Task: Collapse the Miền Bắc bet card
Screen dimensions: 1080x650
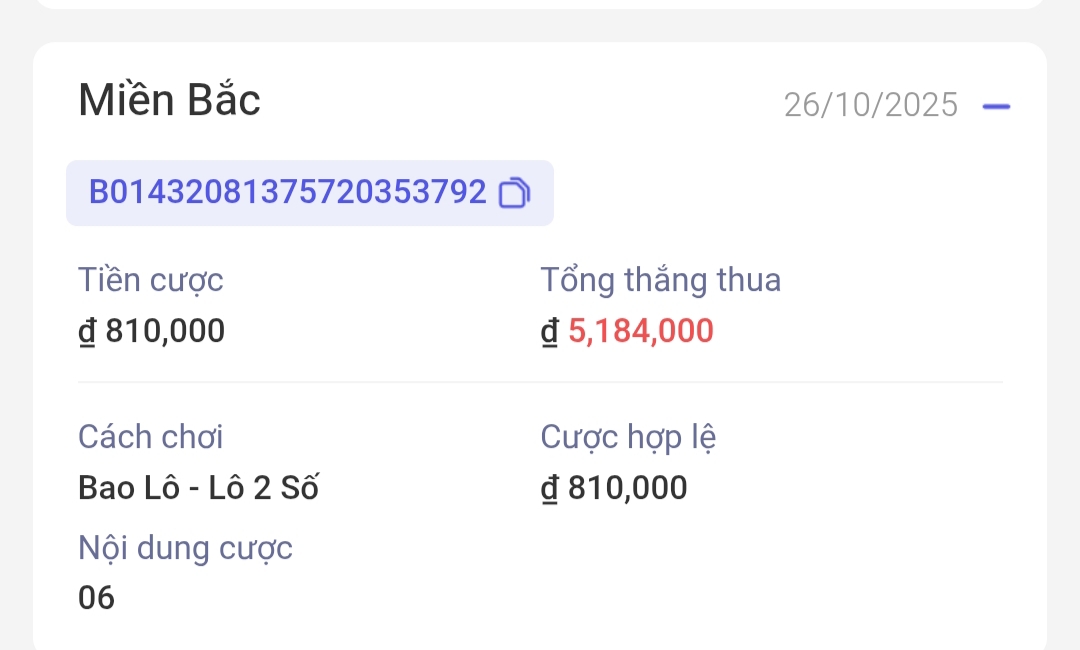Action: click(x=996, y=105)
